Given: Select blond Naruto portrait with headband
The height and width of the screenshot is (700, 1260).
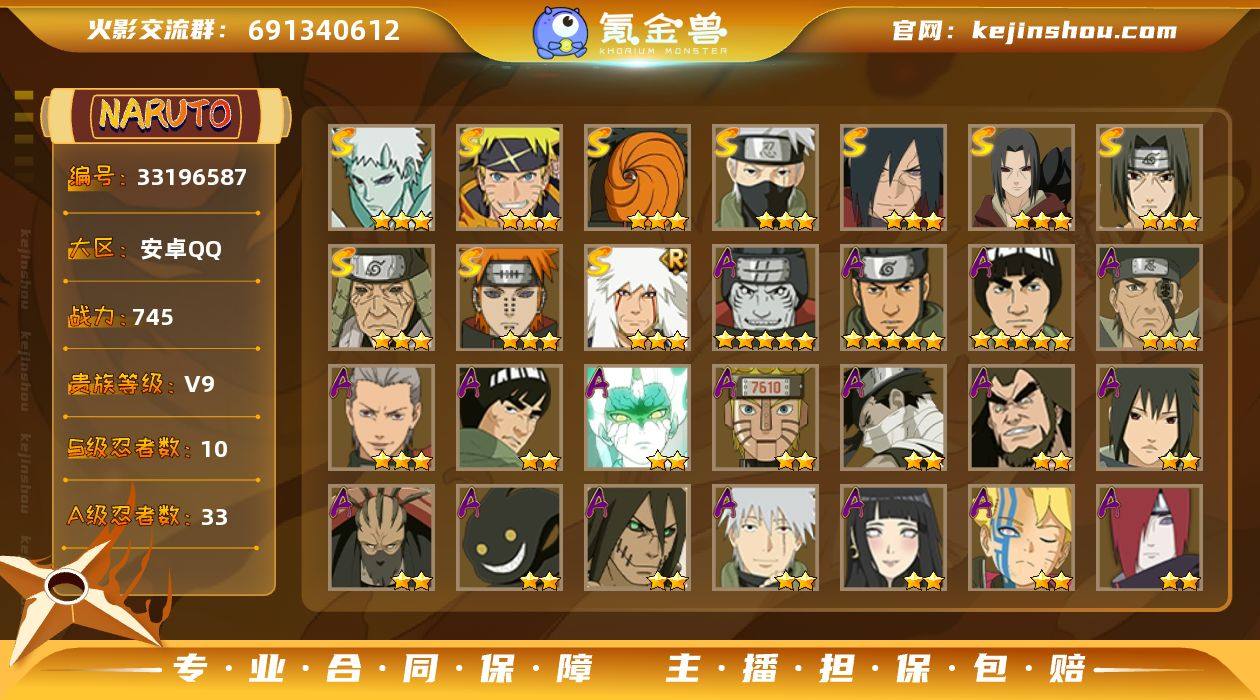Looking at the screenshot, I should point(510,177).
